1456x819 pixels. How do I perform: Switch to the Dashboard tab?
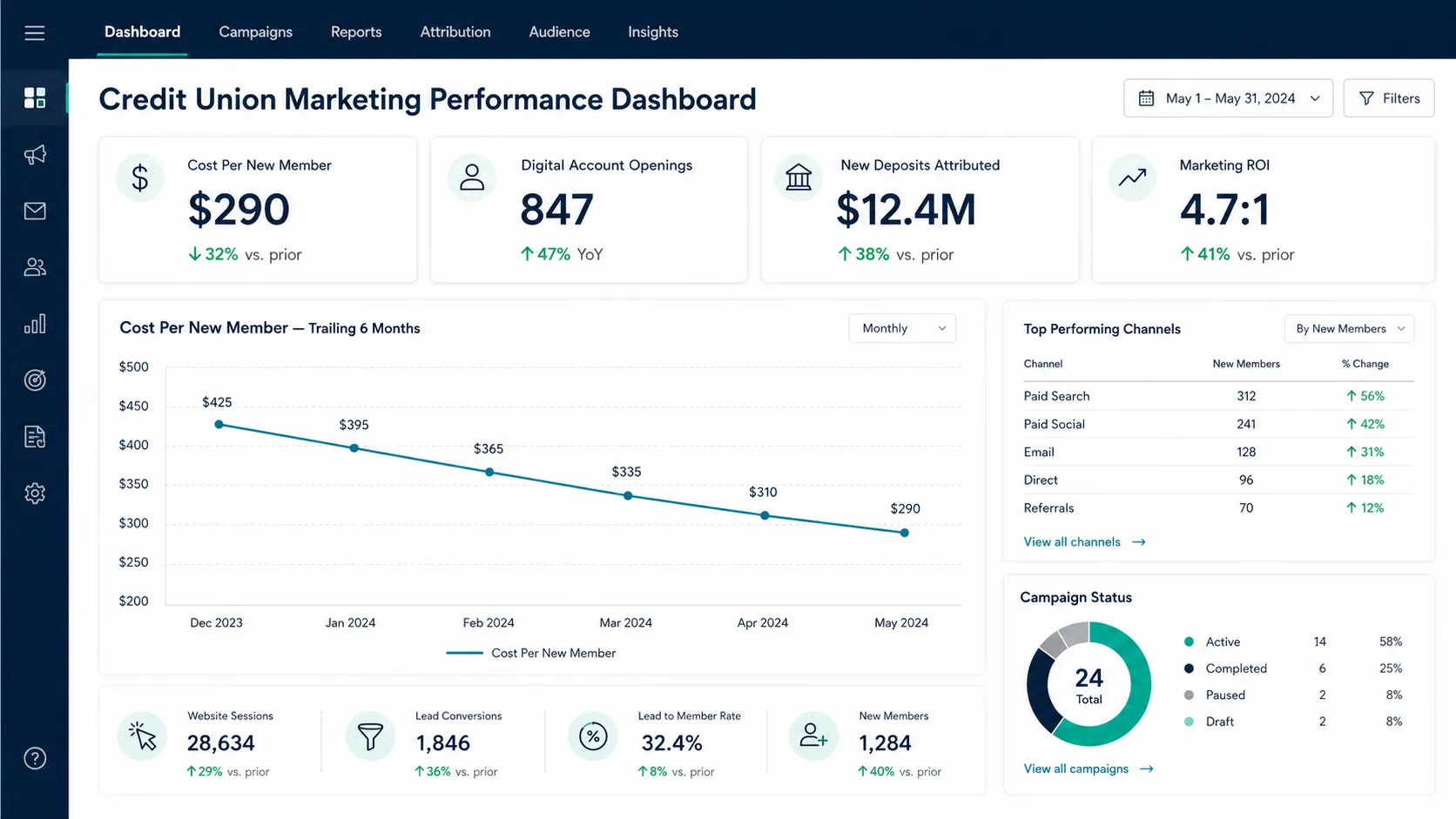[142, 32]
